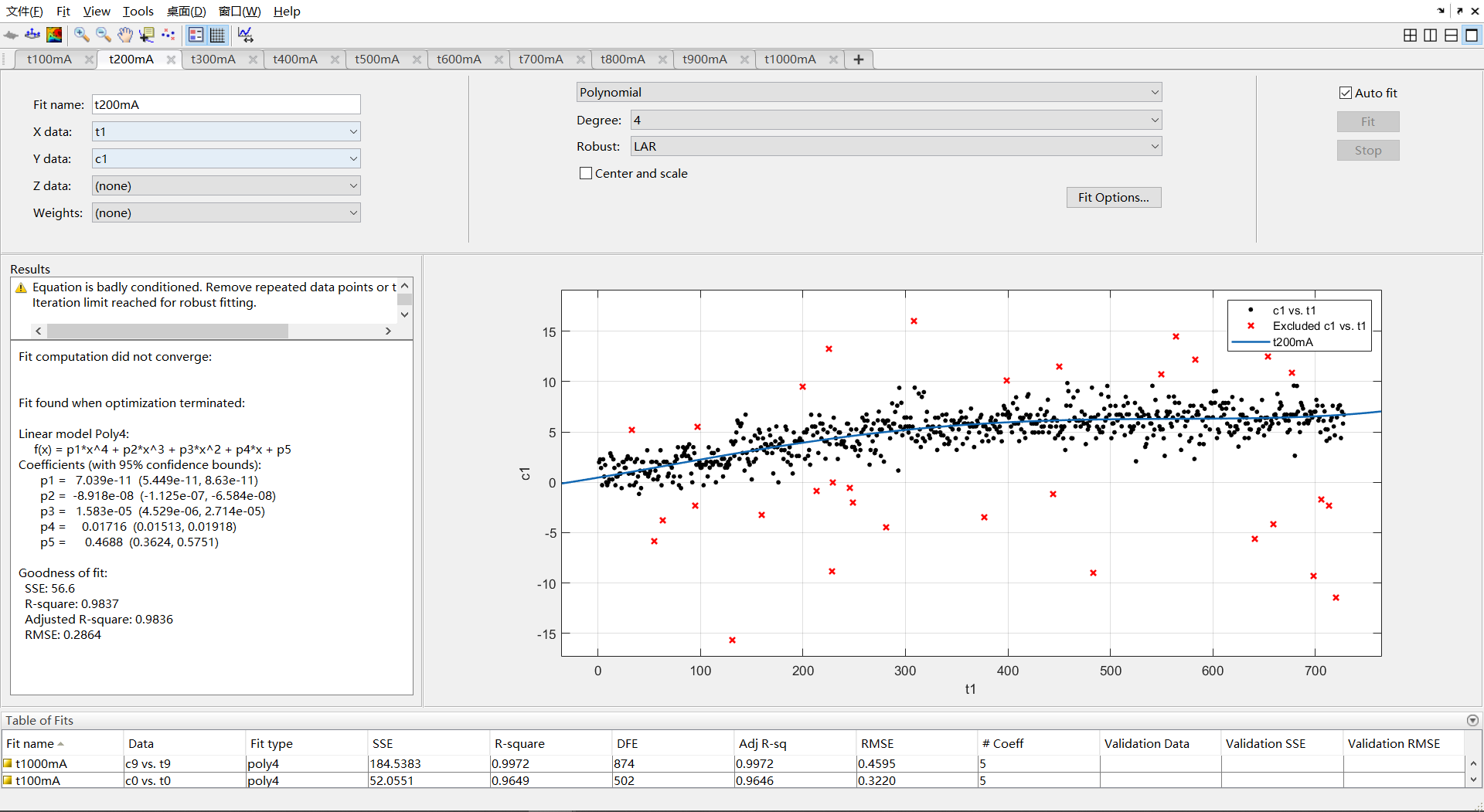Image resolution: width=1484 pixels, height=812 pixels.
Task: Switch to the t700mA tab
Action: (x=541, y=59)
